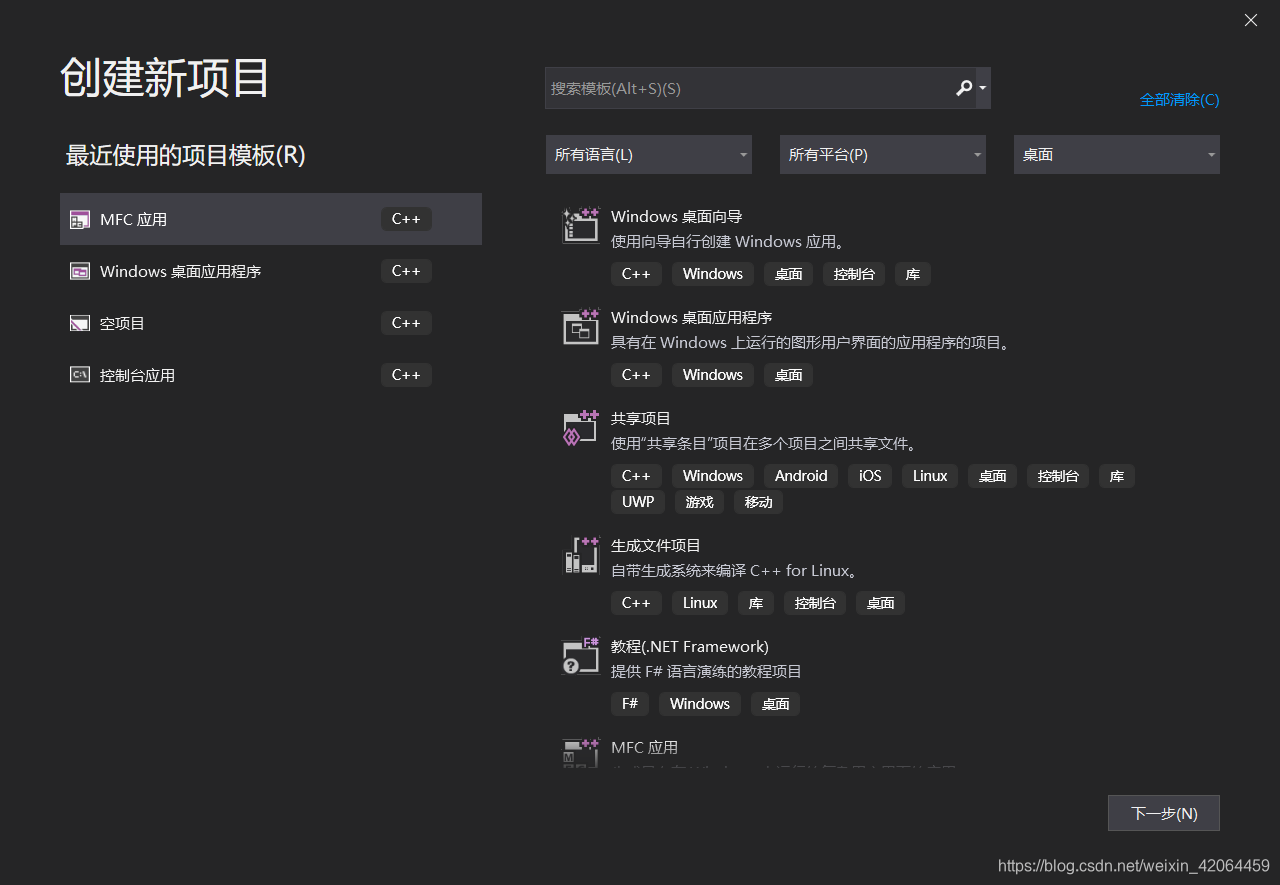Viewport: 1280px width, 885px height.
Task: Select the 共享项目 template icon
Action: coord(580,427)
